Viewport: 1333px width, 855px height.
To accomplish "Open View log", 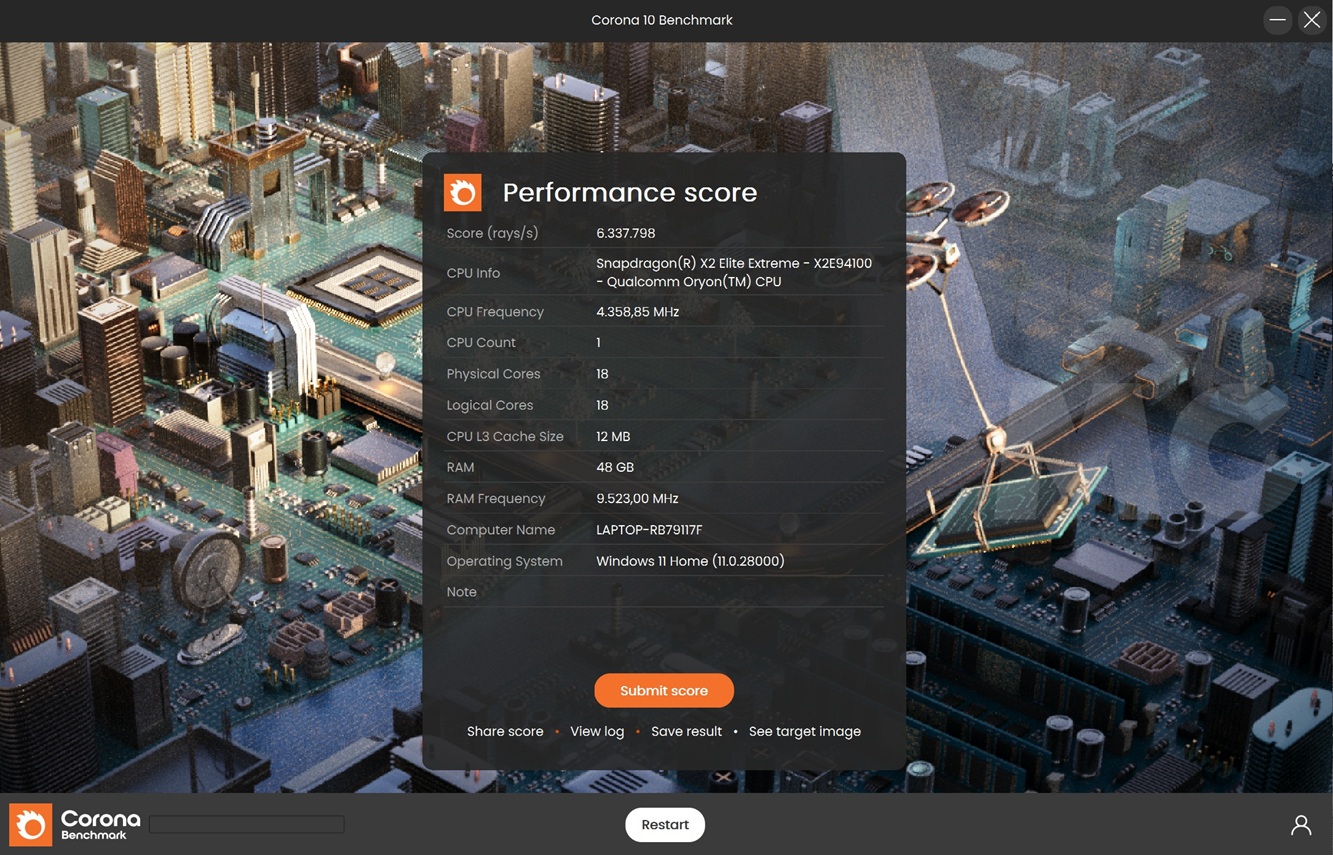I will (x=597, y=731).
